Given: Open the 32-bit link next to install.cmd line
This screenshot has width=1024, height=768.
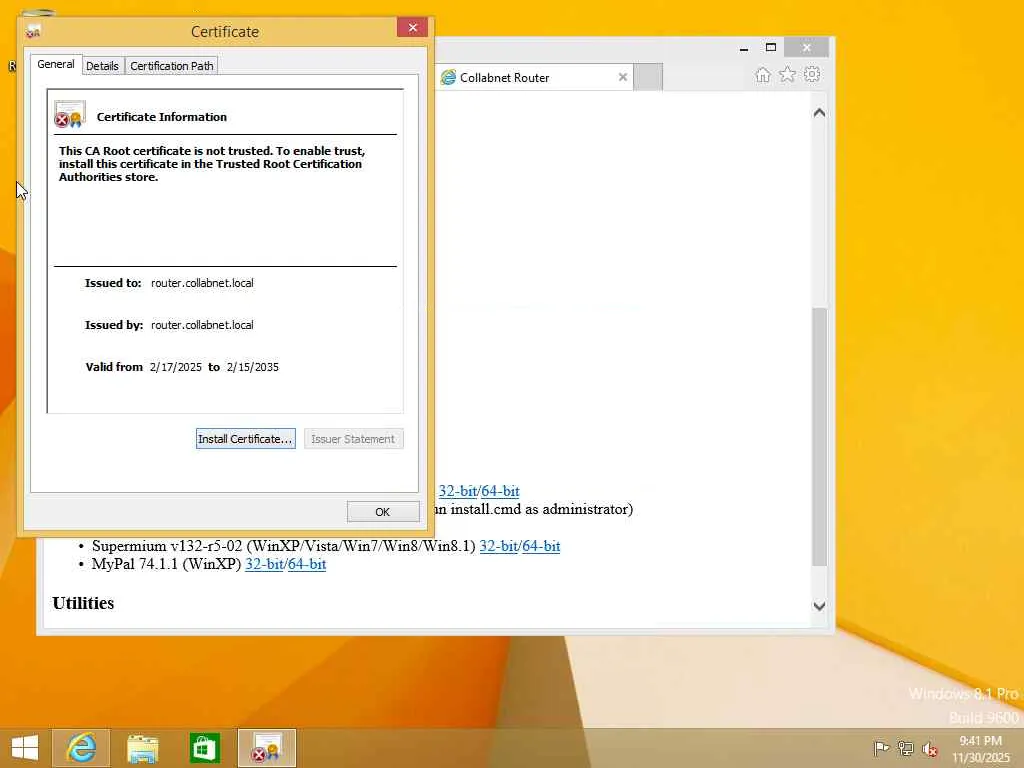Looking at the screenshot, I should coord(458,491).
